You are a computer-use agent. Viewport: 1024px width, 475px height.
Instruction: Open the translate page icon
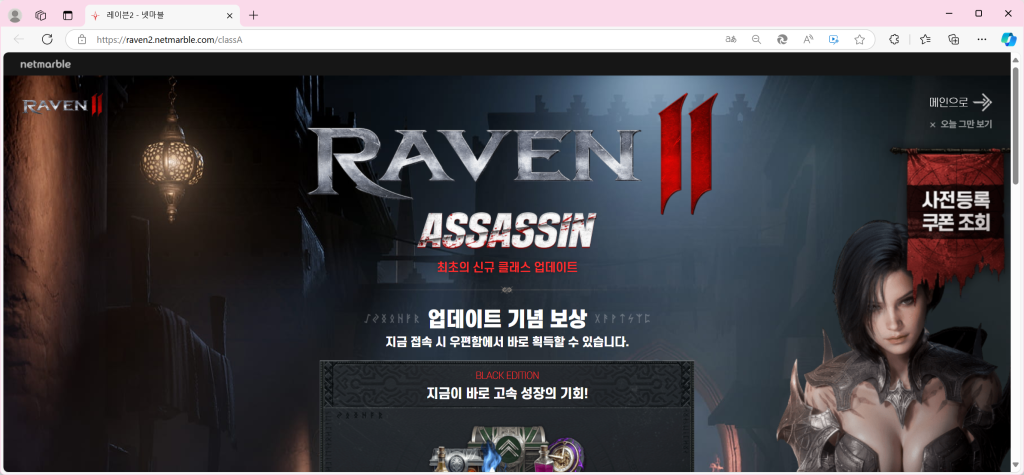tap(731, 39)
